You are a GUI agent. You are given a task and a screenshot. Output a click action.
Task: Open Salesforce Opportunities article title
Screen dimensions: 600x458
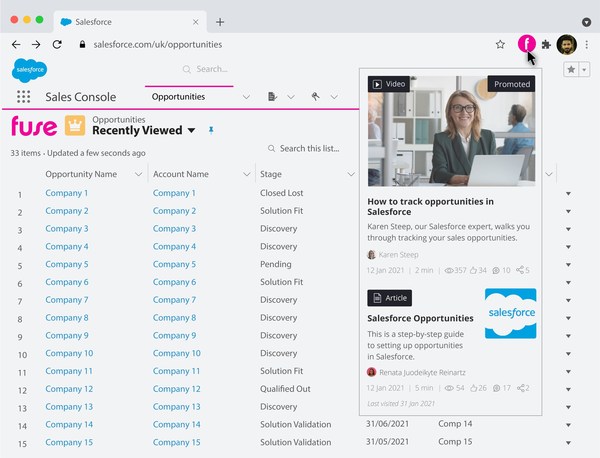(x=420, y=318)
